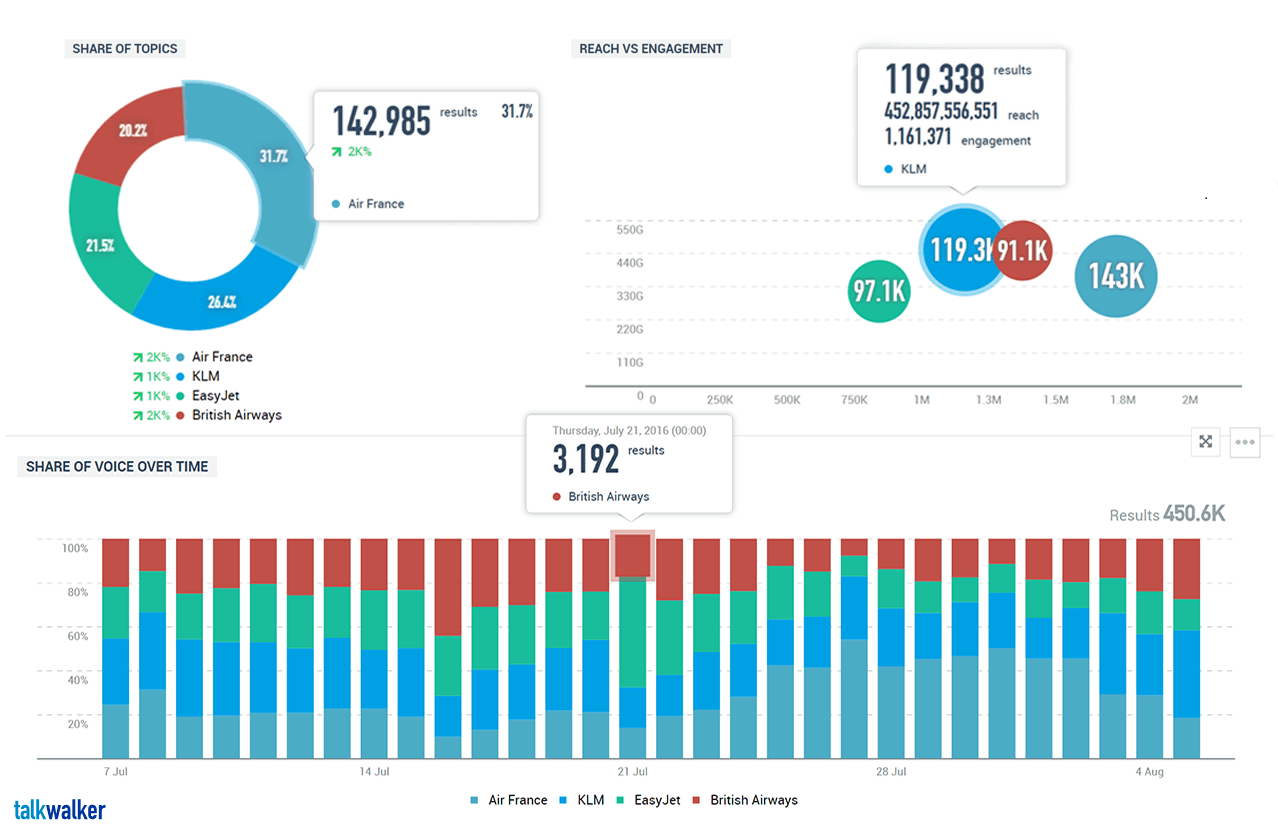Click the green trend arrow next to Air France

(x=138, y=356)
